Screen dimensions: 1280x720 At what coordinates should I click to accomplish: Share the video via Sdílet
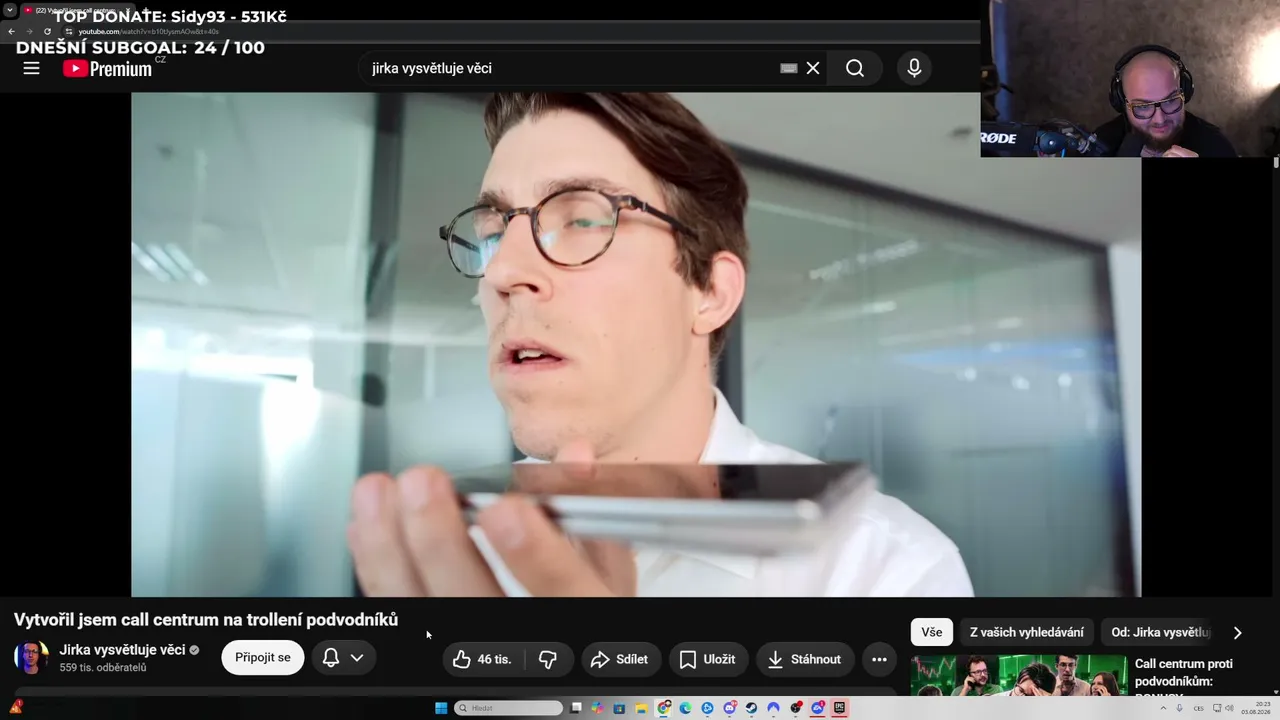pos(621,659)
